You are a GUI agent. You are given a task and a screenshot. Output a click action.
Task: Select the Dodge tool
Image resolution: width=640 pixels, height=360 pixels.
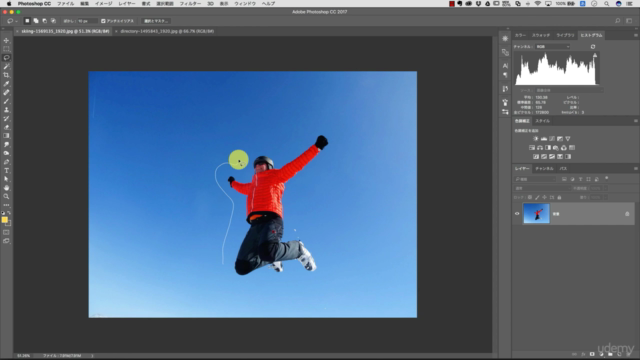coord(6,153)
